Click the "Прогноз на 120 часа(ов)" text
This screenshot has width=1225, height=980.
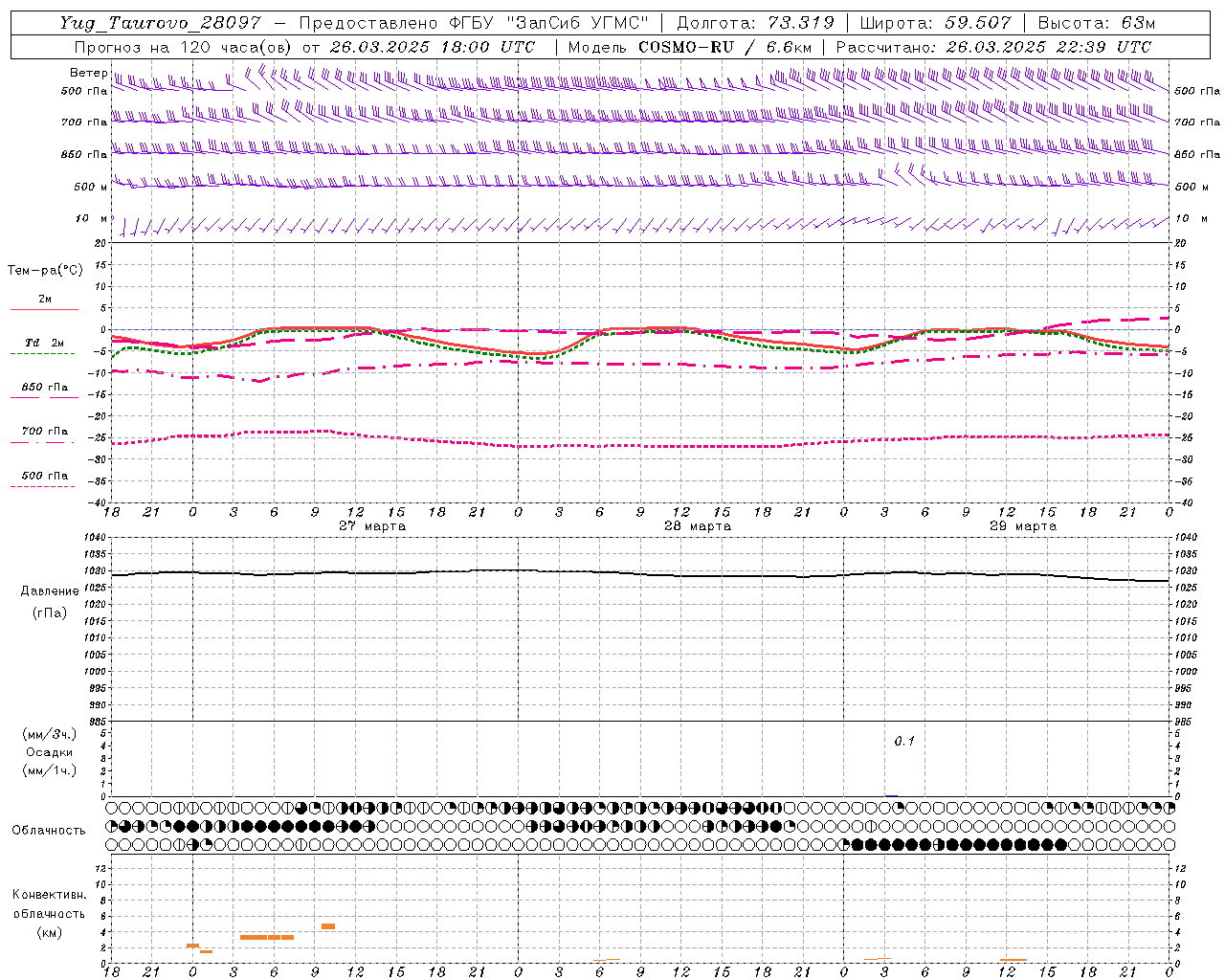184,47
